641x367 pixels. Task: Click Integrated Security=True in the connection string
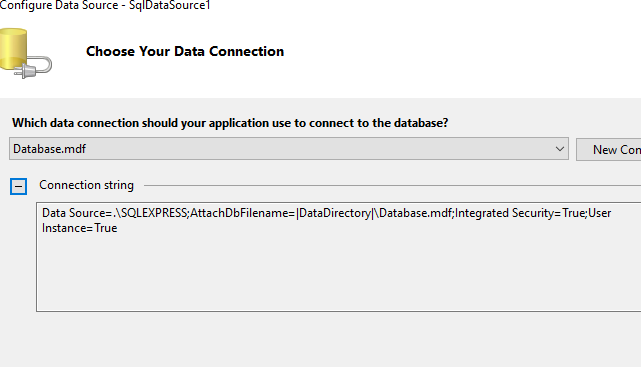pos(520,213)
